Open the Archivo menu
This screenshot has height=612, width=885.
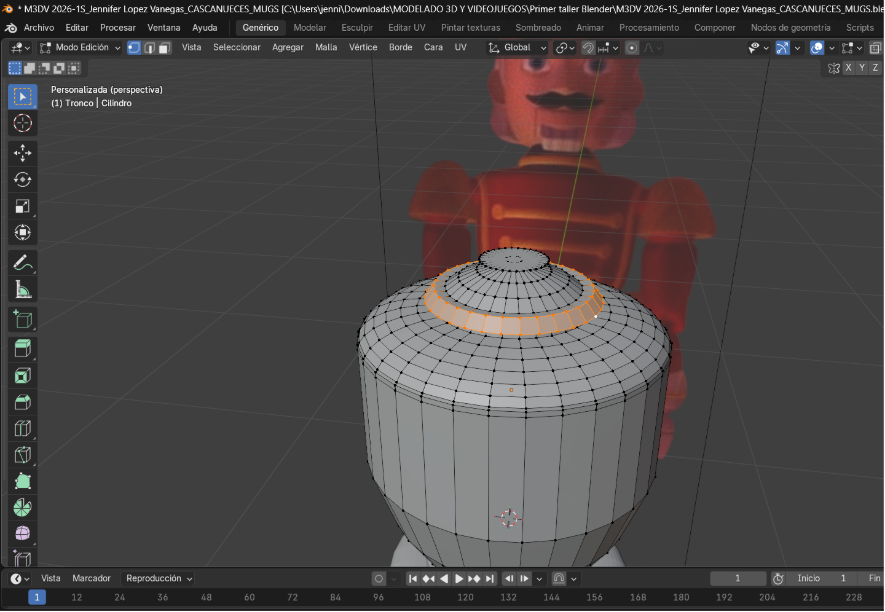[x=37, y=28]
